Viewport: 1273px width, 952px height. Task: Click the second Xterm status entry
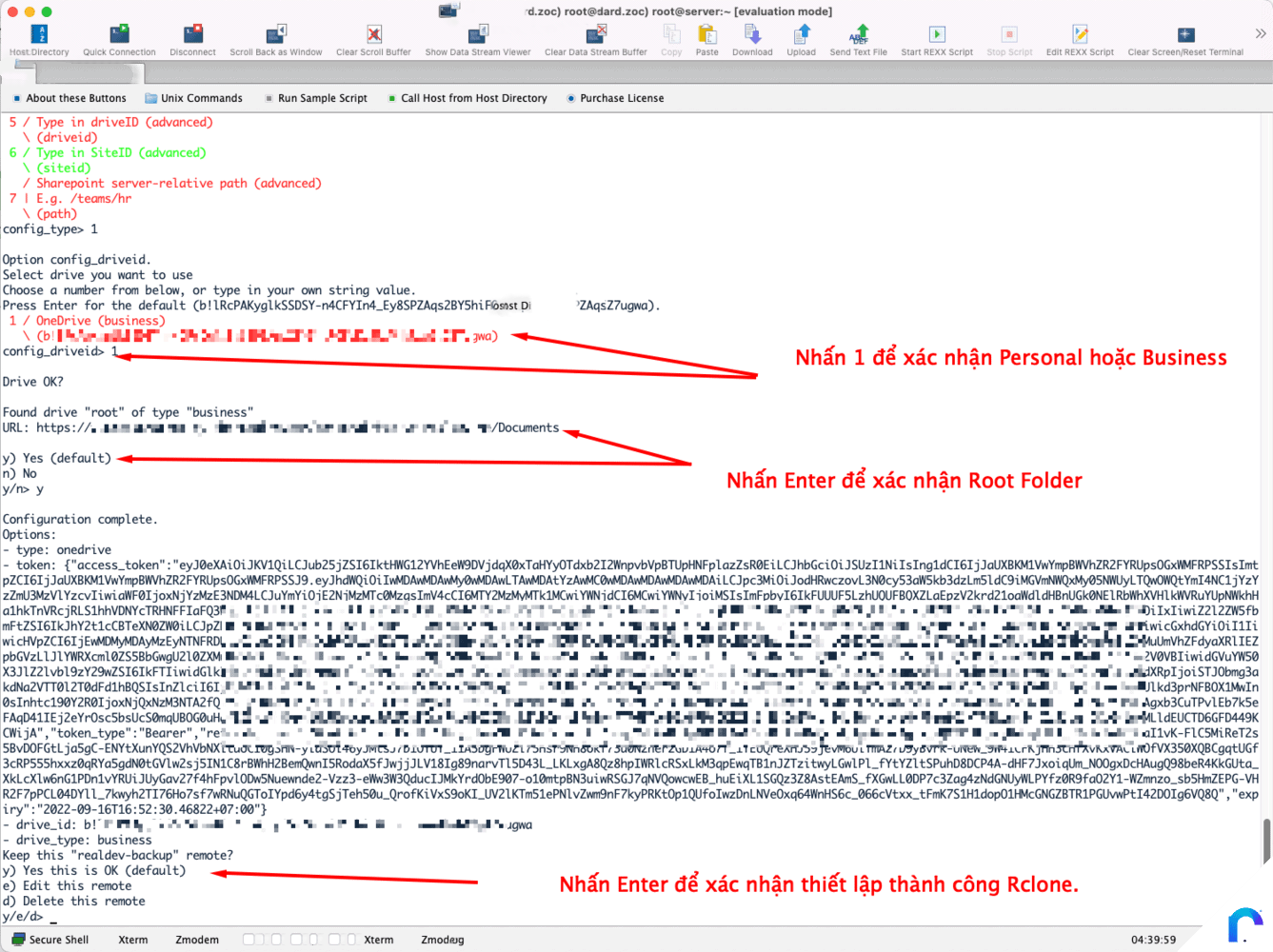[x=379, y=940]
